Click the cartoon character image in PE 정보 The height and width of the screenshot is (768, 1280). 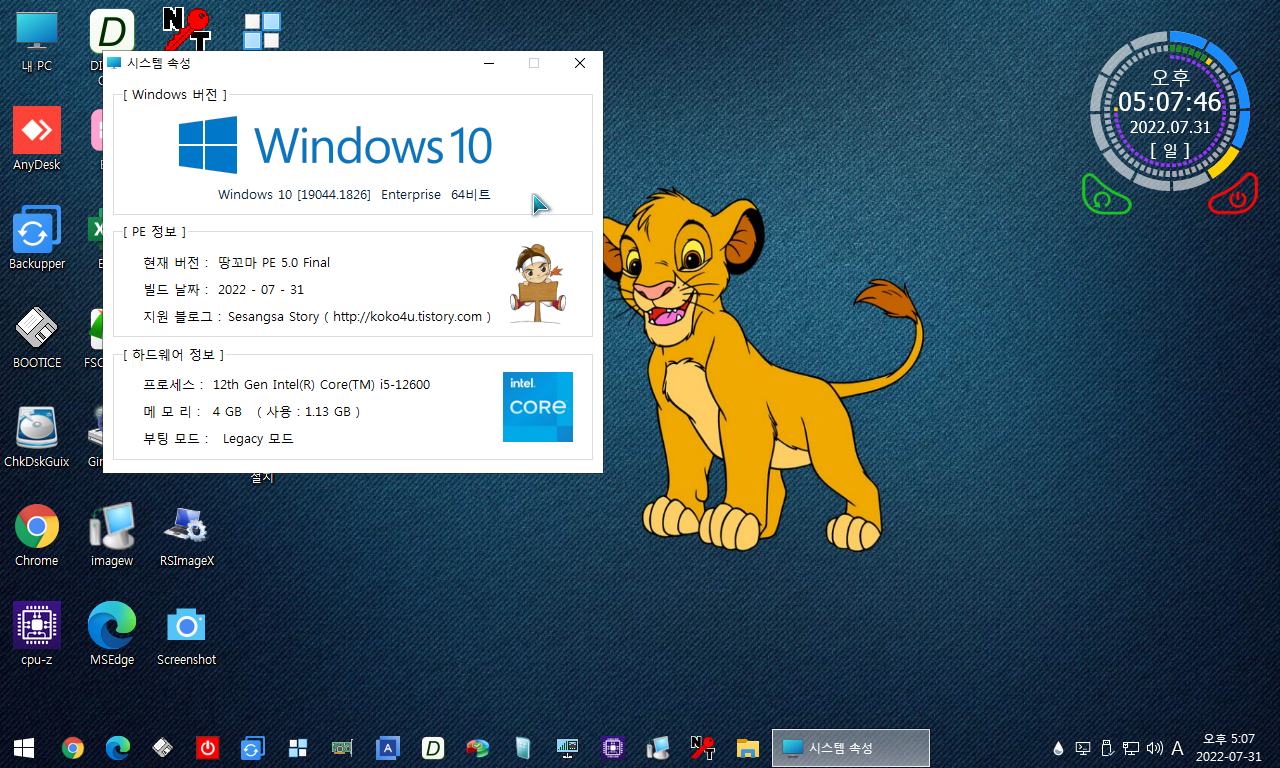537,283
